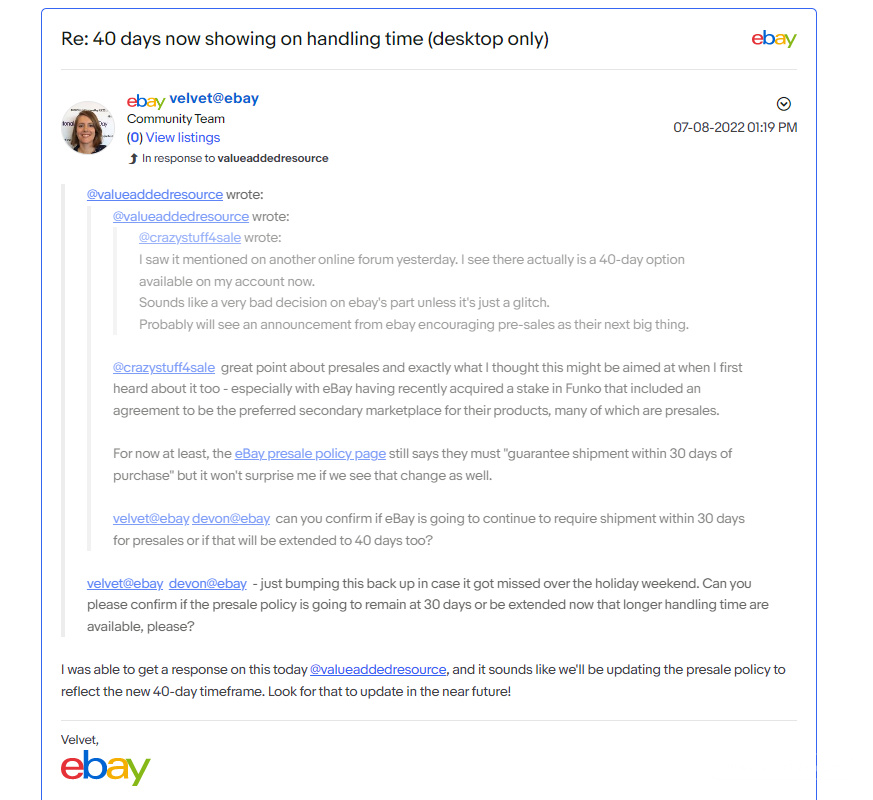Click the post title about 40 days handling time
873x800 pixels.
(x=305, y=38)
